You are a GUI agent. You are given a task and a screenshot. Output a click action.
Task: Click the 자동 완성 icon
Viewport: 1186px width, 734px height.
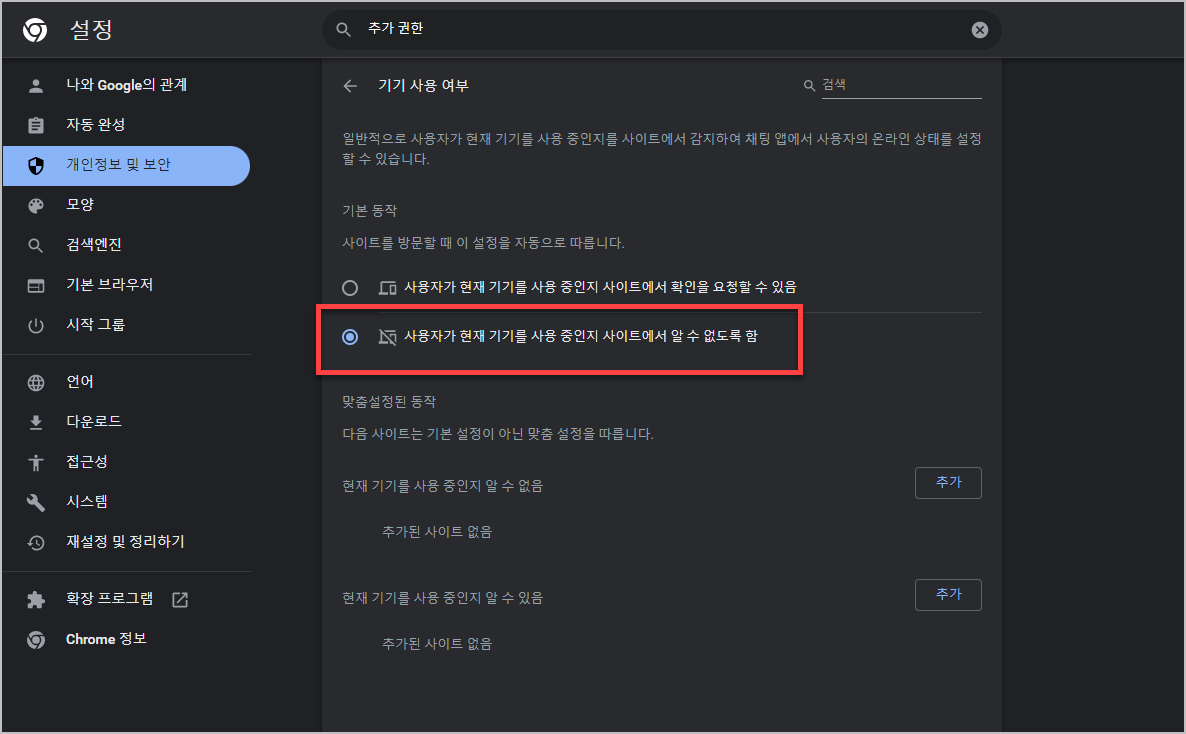coord(36,124)
